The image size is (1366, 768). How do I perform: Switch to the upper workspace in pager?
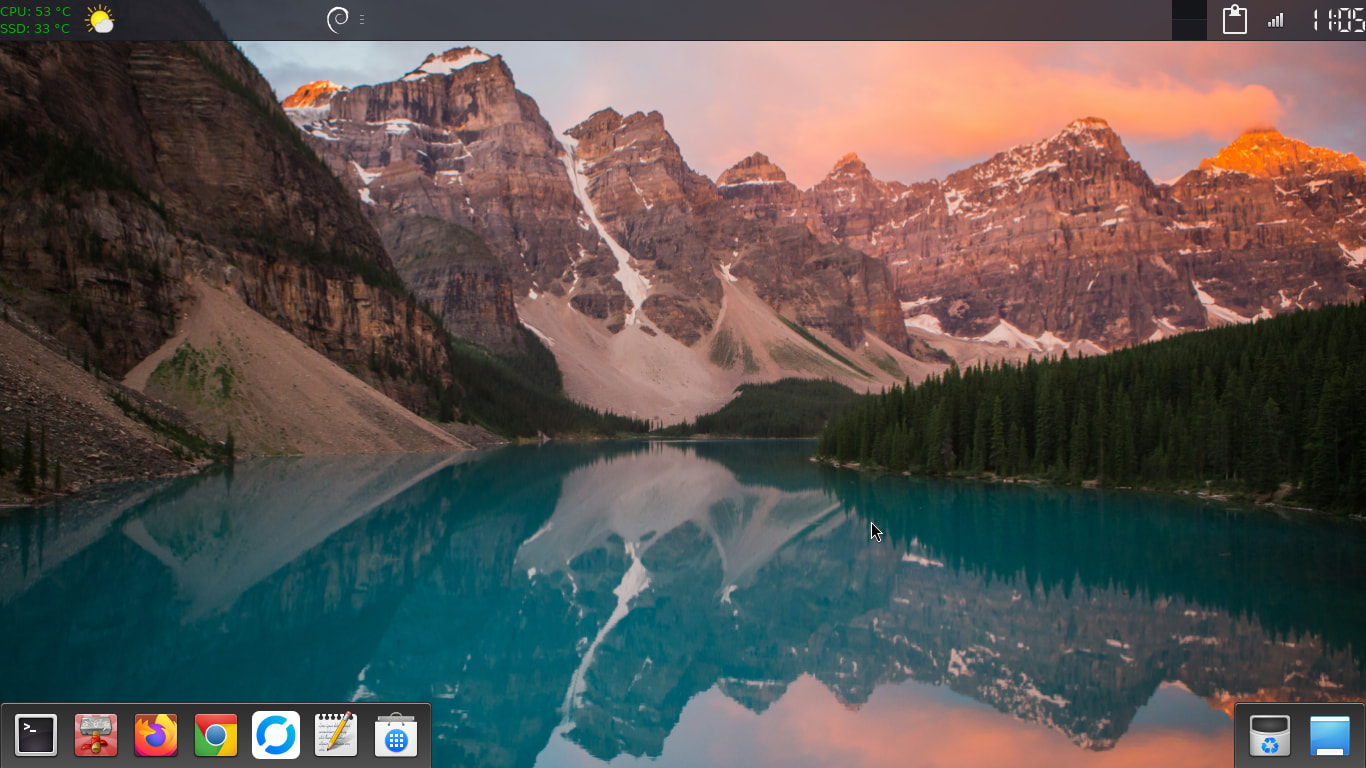[x=1189, y=10]
